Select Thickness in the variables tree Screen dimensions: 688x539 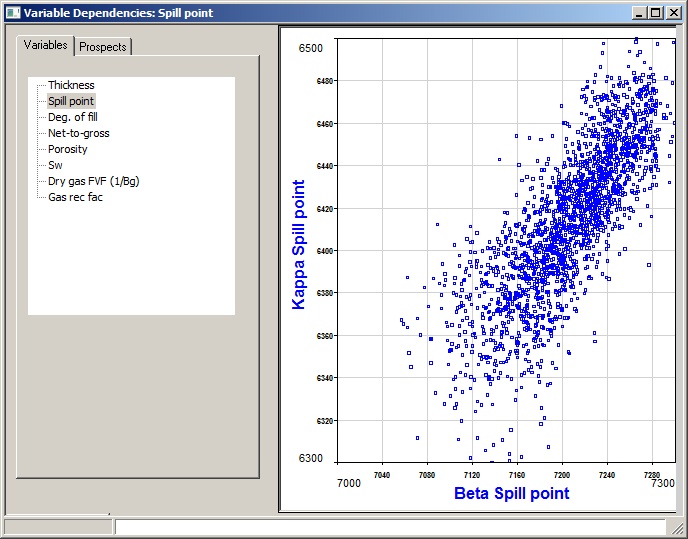(71, 85)
